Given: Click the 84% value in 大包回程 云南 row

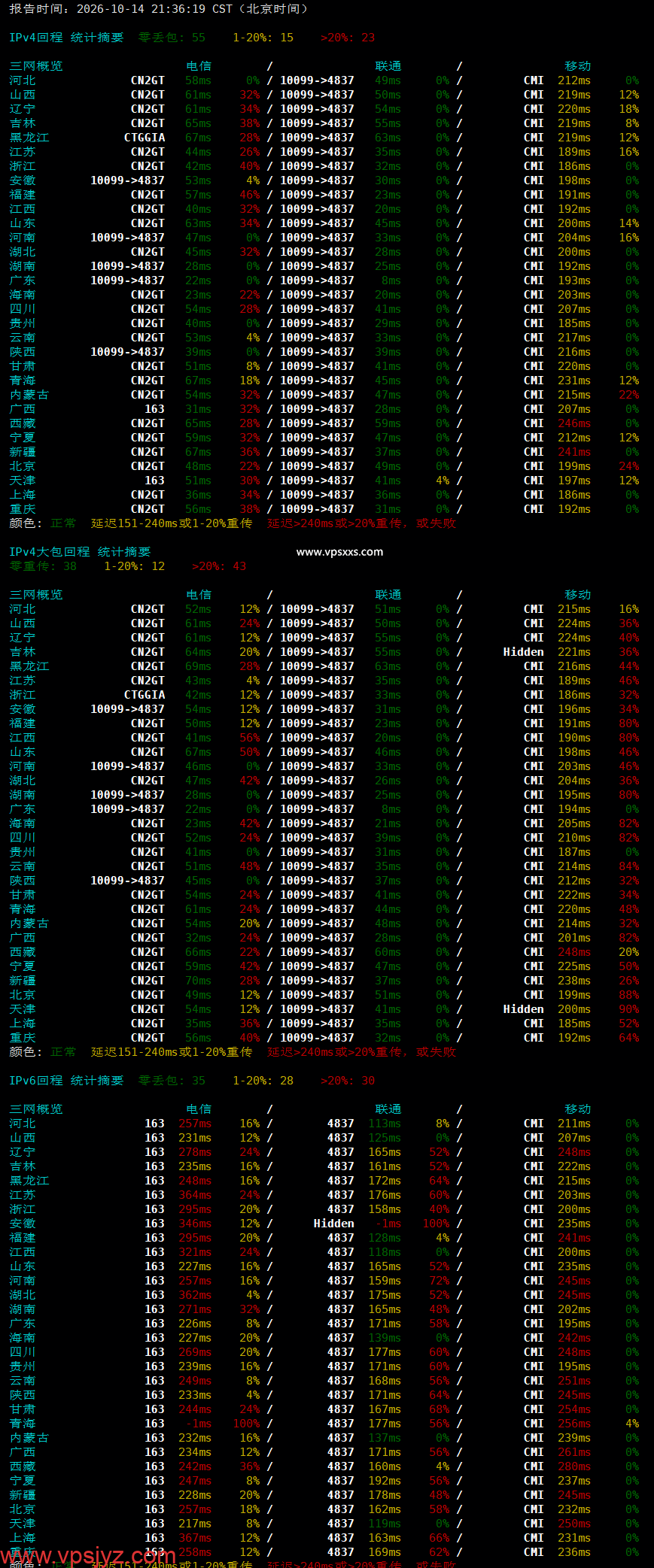Looking at the screenshot, I should [629, 866].
